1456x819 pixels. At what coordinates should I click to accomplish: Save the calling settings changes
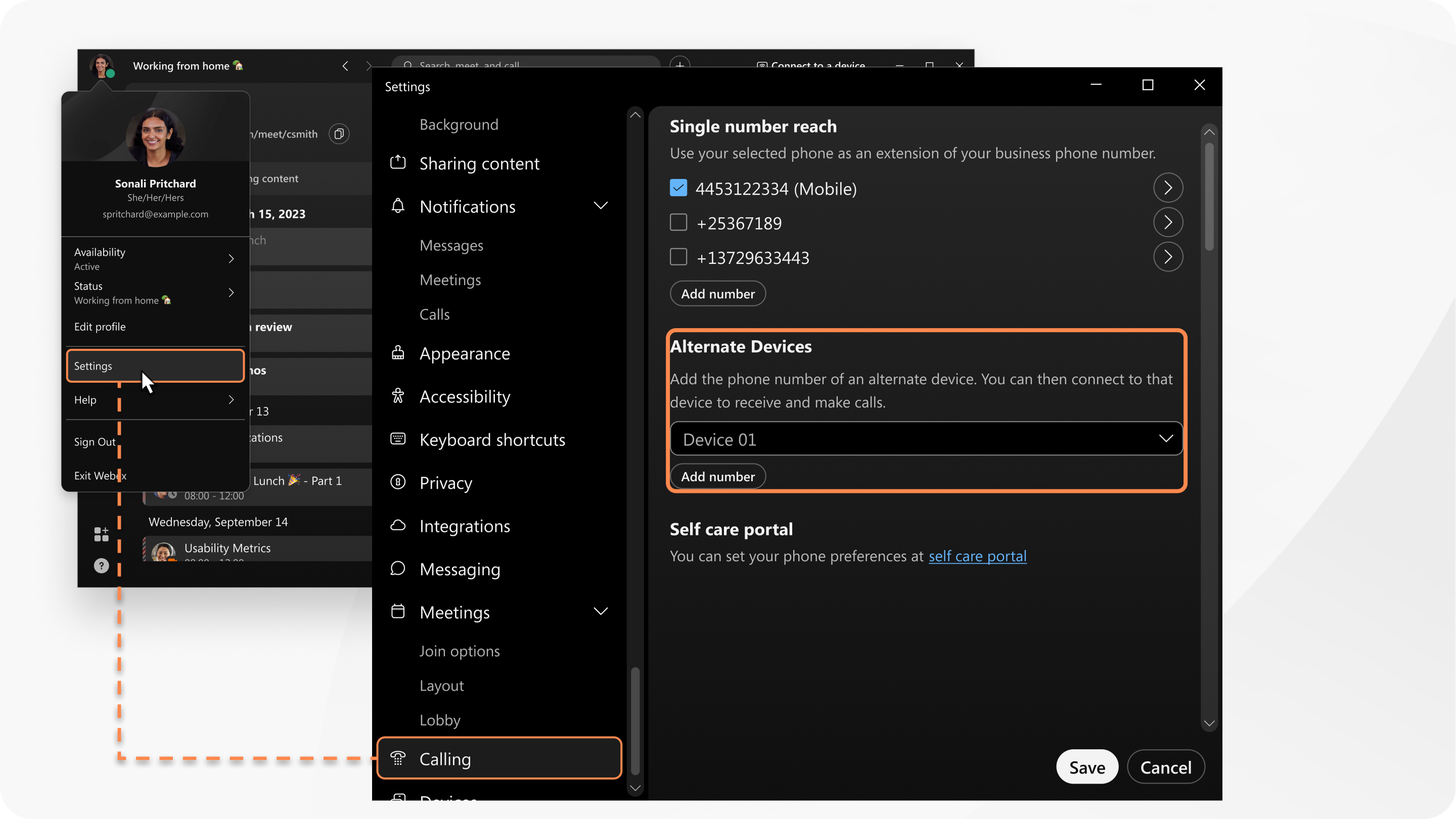(1087, 767)
